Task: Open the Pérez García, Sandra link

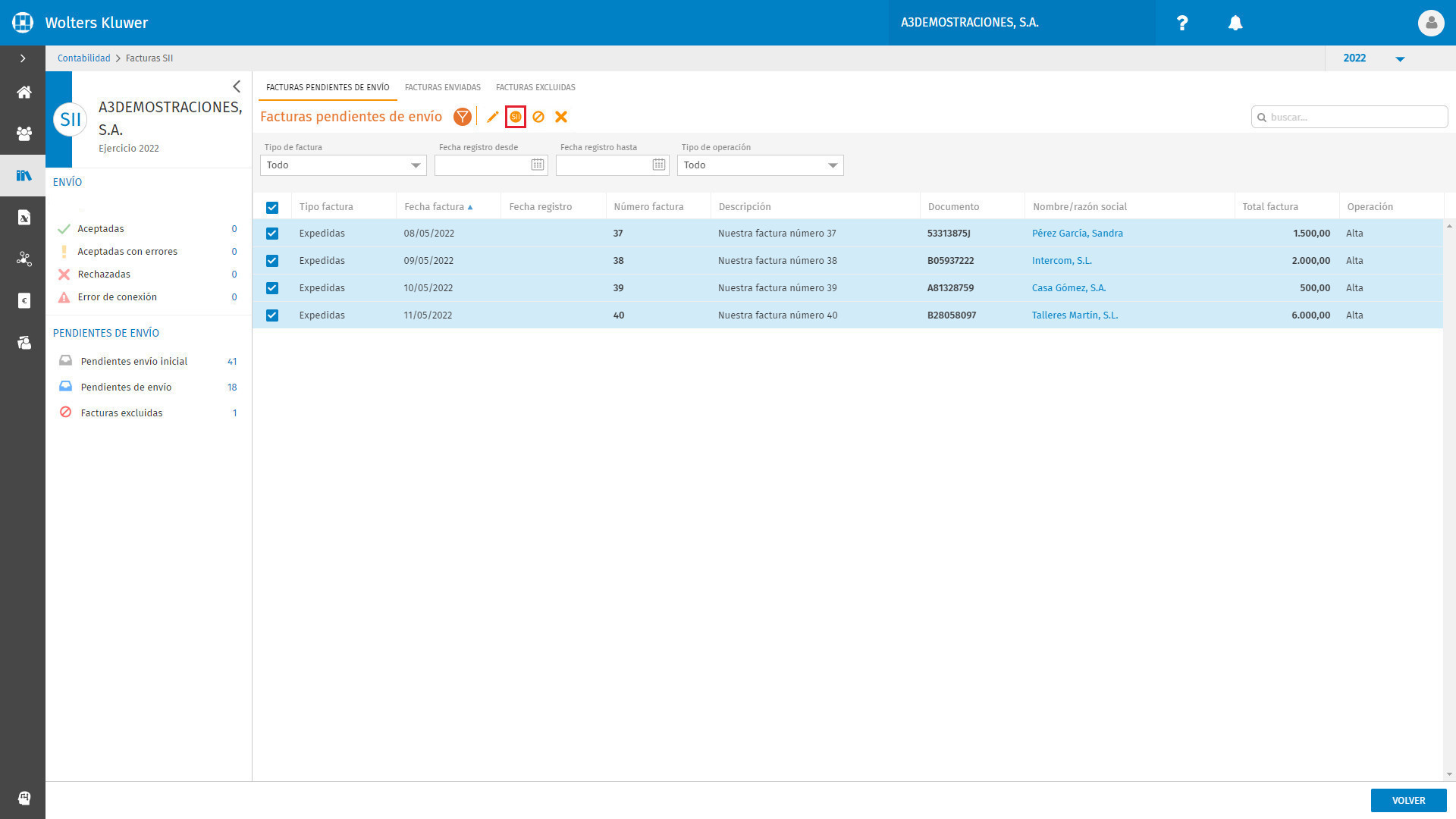Action: (x=1077, y=234)
